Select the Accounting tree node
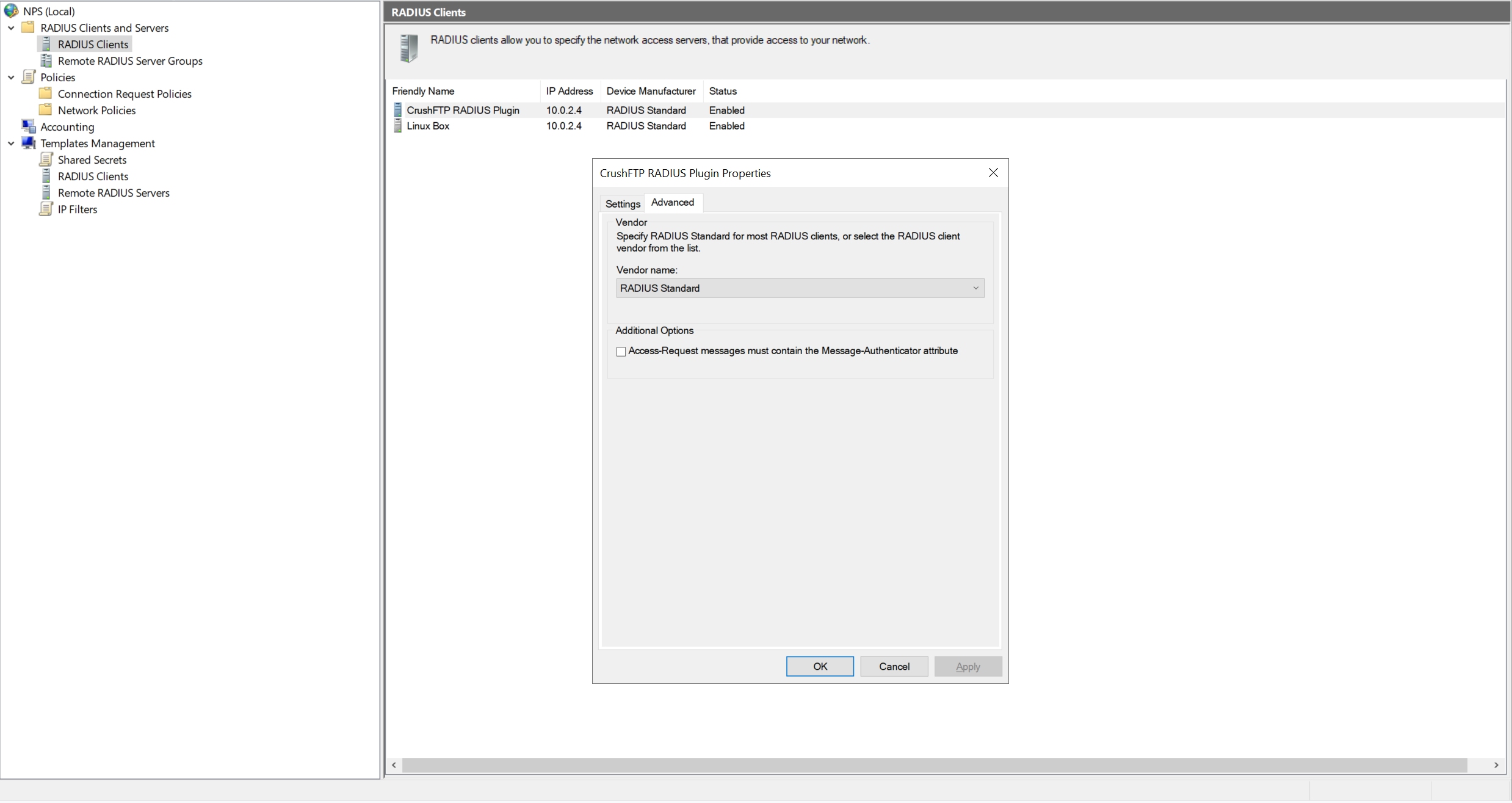This screenshot has width=1512, height=803. (67, 126)
